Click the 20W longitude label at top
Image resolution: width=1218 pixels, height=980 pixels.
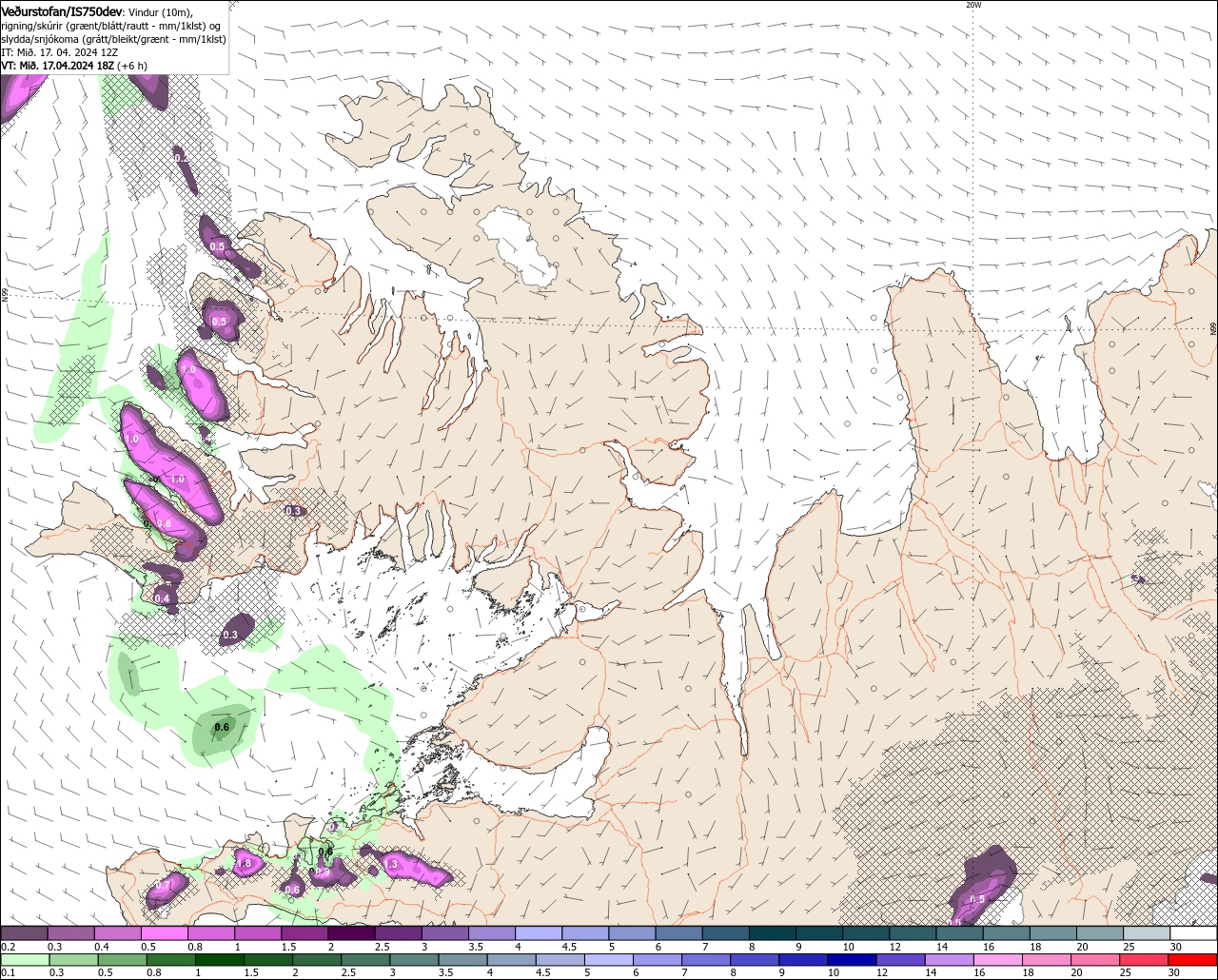point(972,5)
